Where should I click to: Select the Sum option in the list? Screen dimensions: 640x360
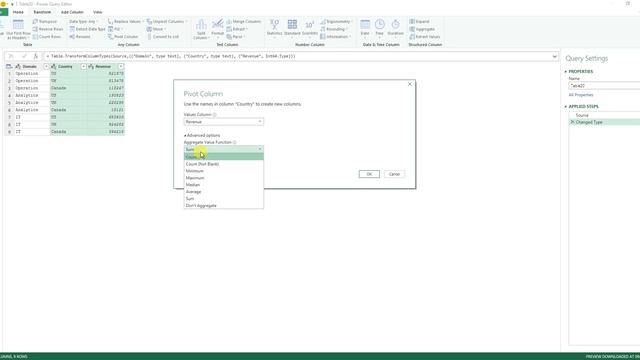pyautogui.click(x=224, y=198)
